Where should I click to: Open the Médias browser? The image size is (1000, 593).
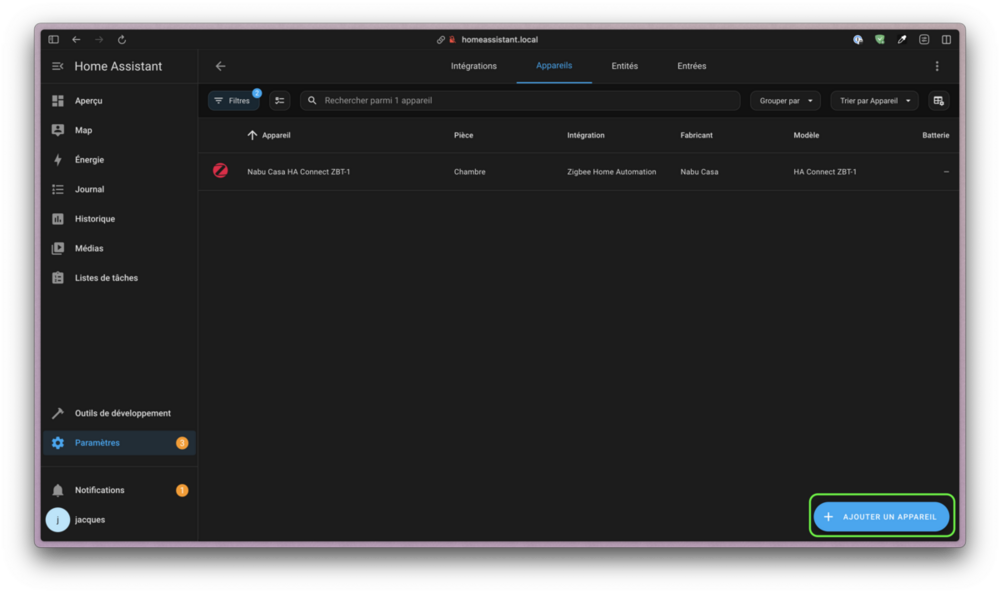[x=119, y=249]
